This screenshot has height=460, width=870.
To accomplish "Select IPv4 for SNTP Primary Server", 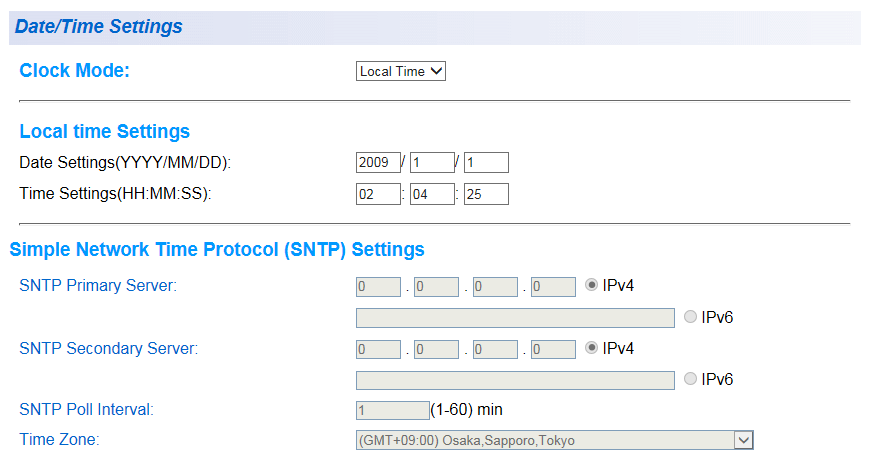I will click(x=592, y=285).
